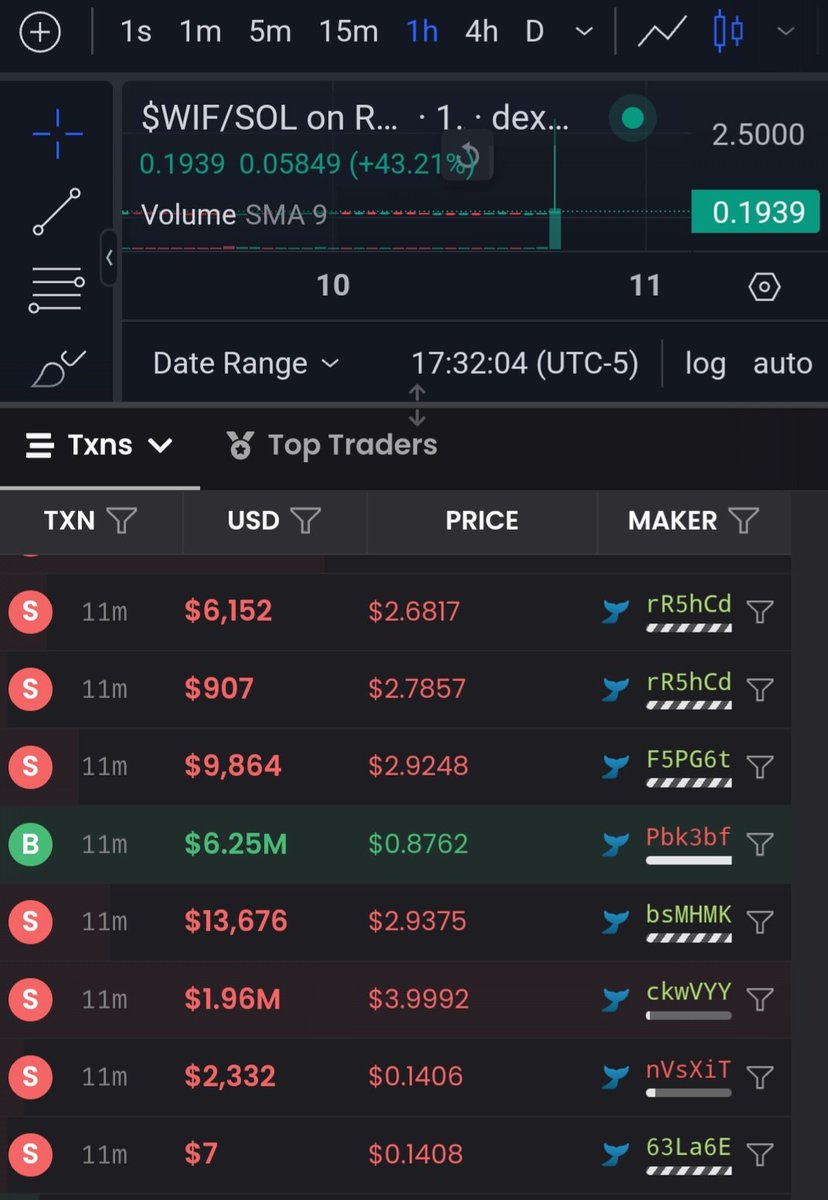This screenshot has width=828, height=1200.
Task: Open maker nVsXiT link
Action: [688, 1070]
